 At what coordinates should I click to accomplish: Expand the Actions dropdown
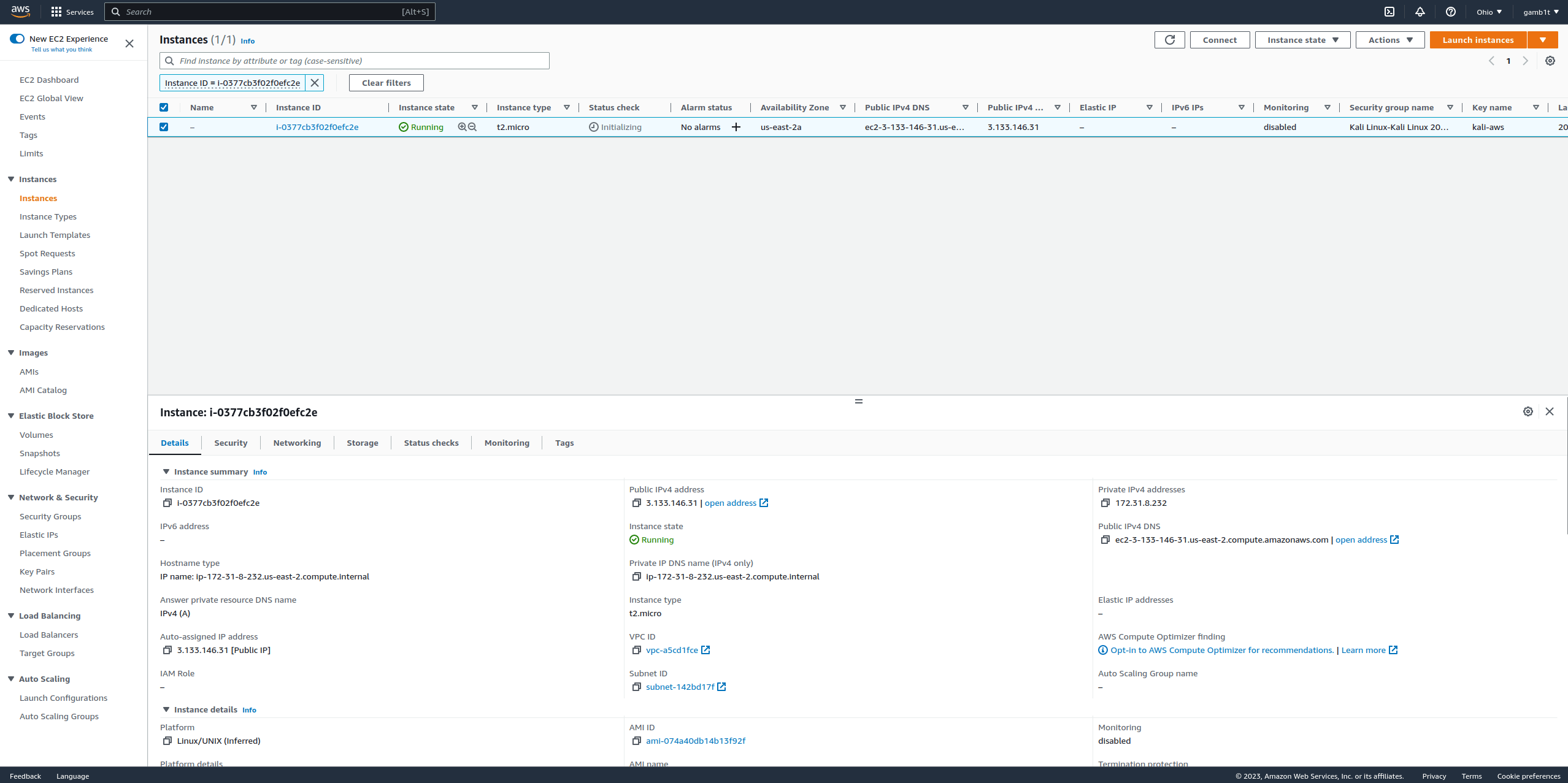tap(1389, 40)
